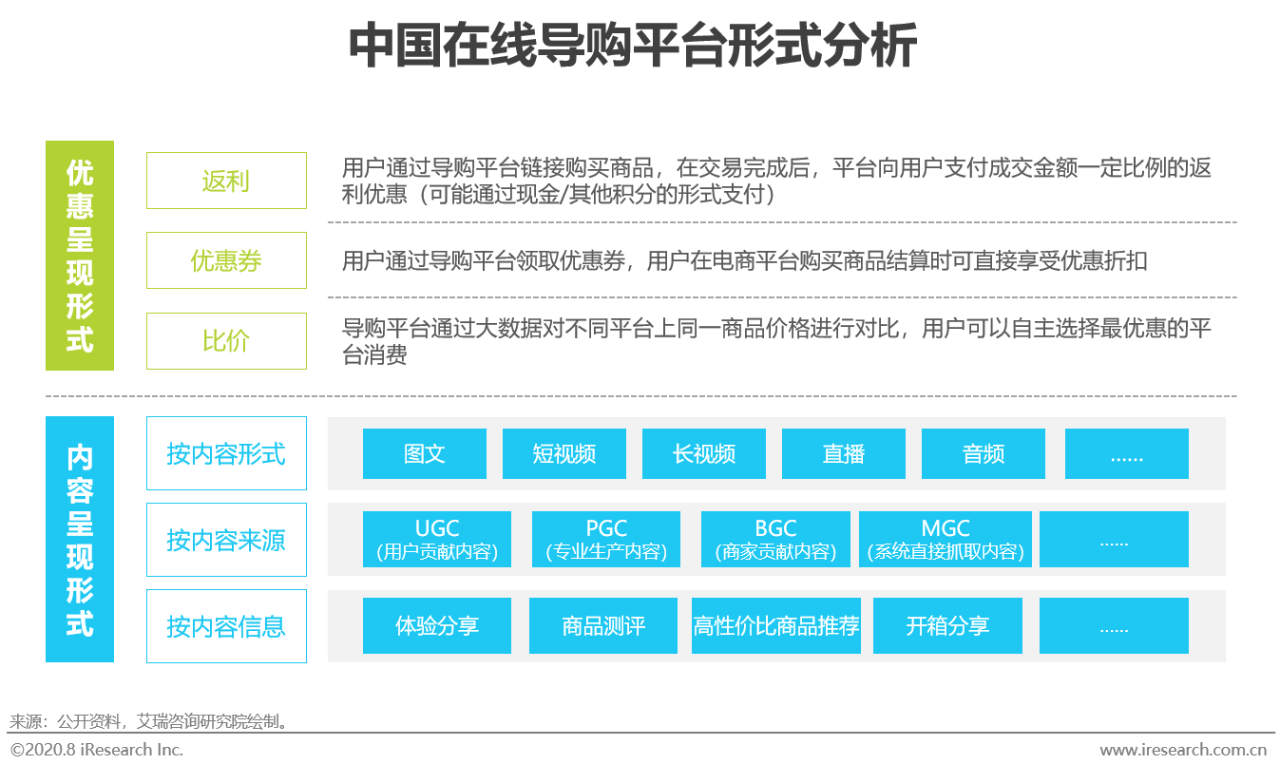The image size is (1280, 774).
Task: Open the 按内容来源 category box
Action: click(226, 540)
